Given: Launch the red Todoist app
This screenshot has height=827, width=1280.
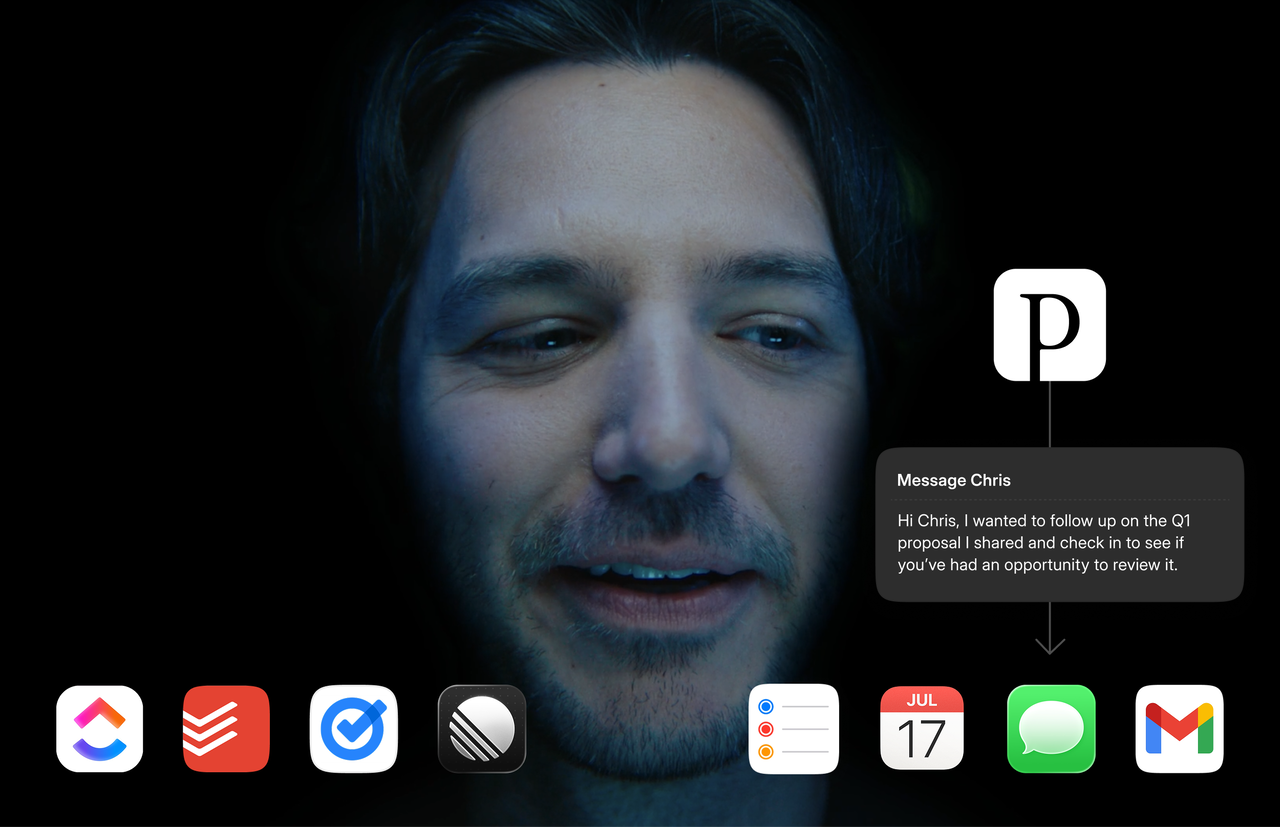Looking at the screenshot, I should tap(226, 729).
